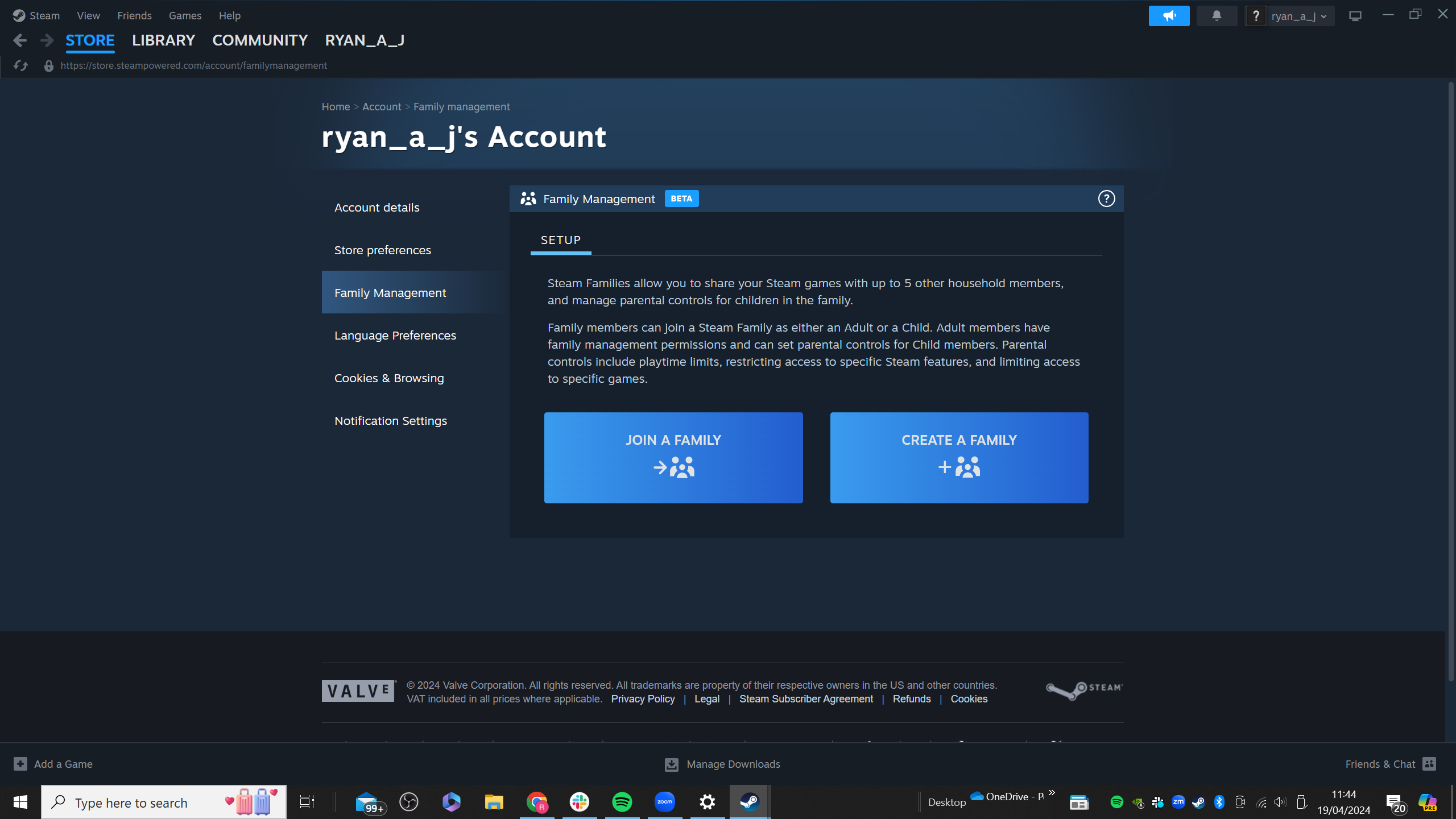Open the Family Management help circle icon
This screenshot has width=1456, height=819.
[1106, 198]
